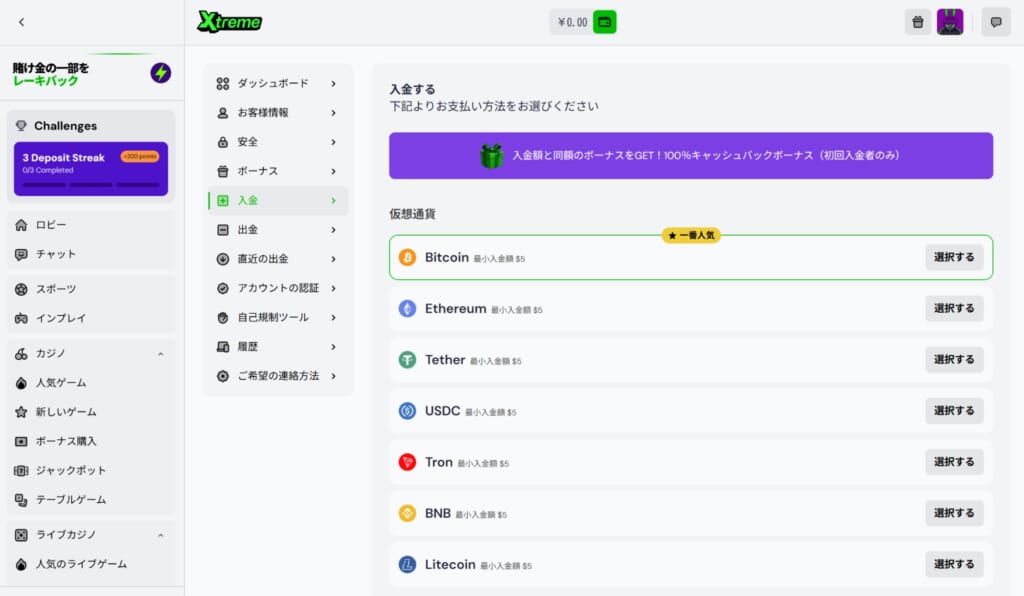Click the お客様情報 person icon
Screen dimensions: 1024x596
(223, 113)
